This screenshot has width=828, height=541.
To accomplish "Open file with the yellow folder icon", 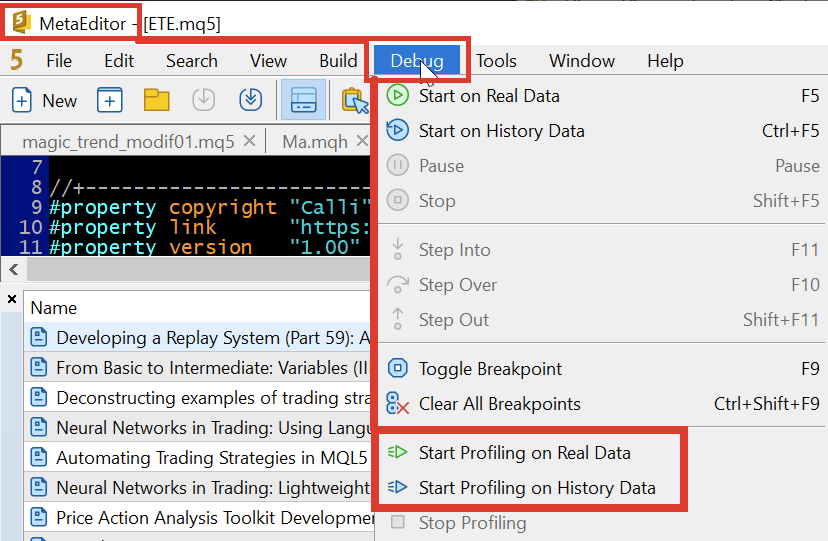I will (x=156, y=100).
